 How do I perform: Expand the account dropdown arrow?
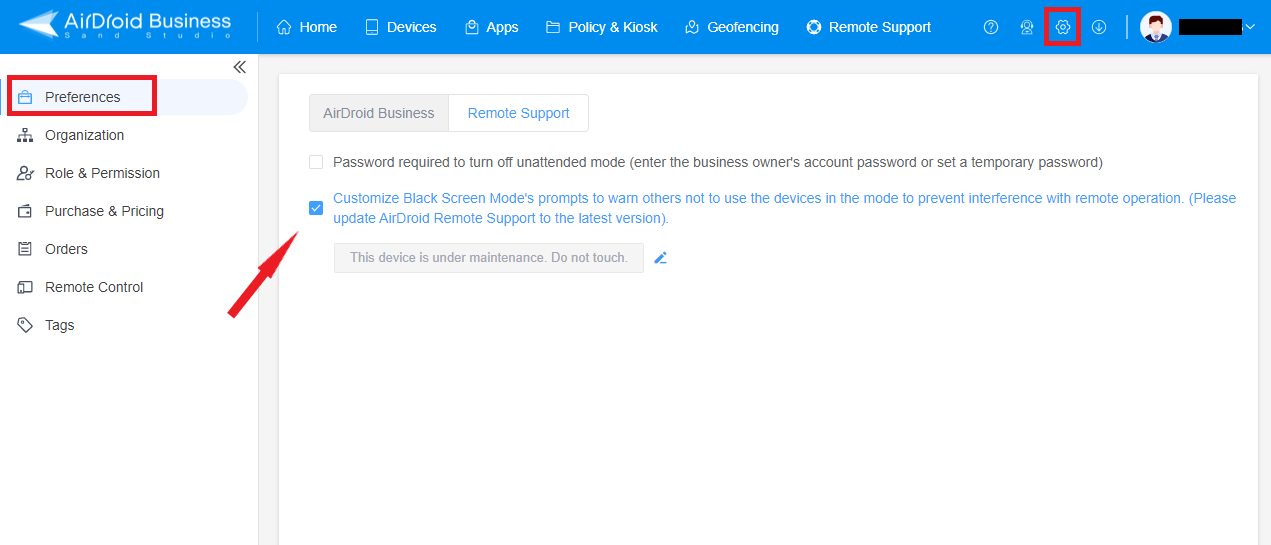(x=1249, y=27)
